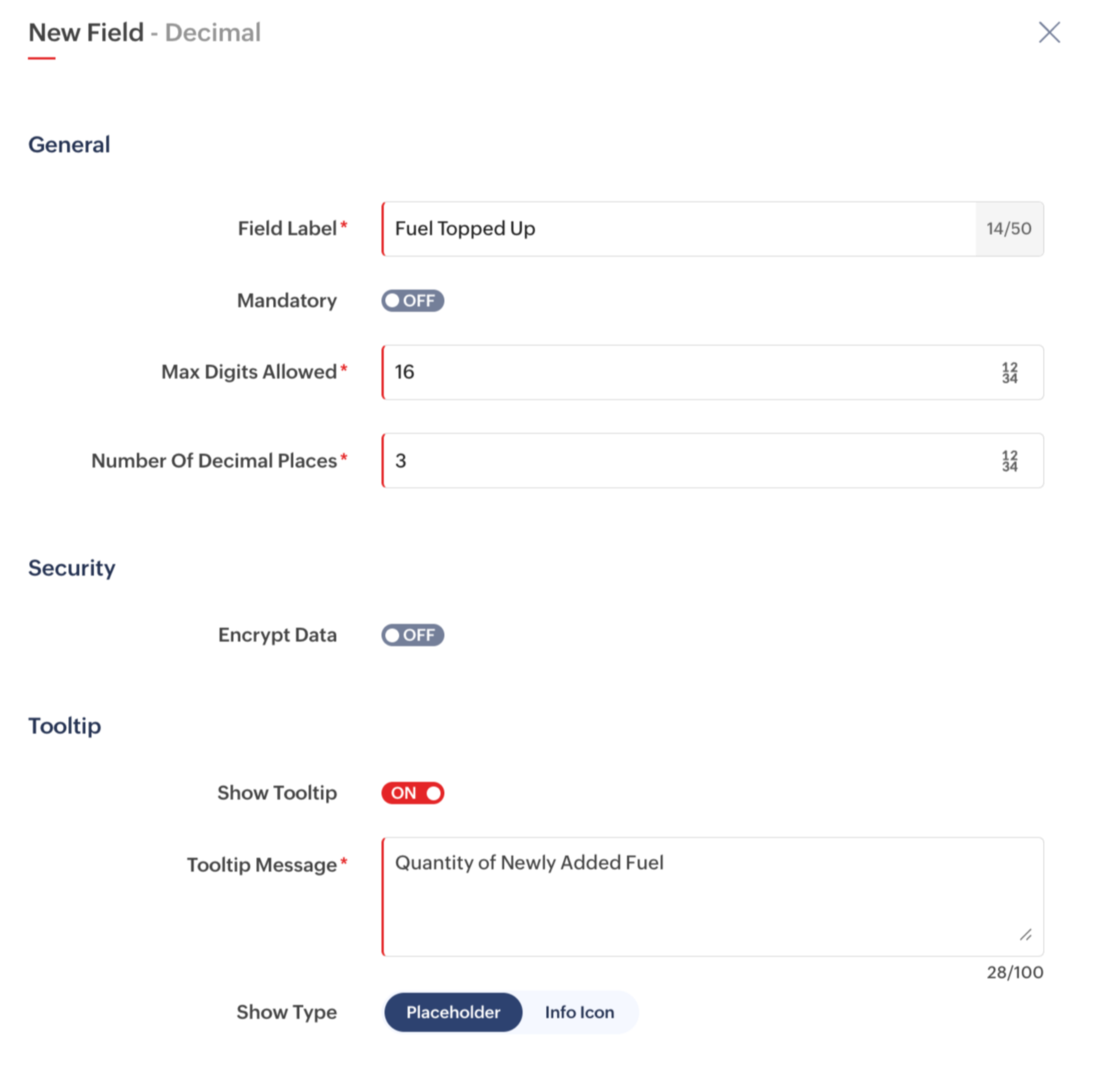Close the New Field dialog

[x=1049, y=32]
